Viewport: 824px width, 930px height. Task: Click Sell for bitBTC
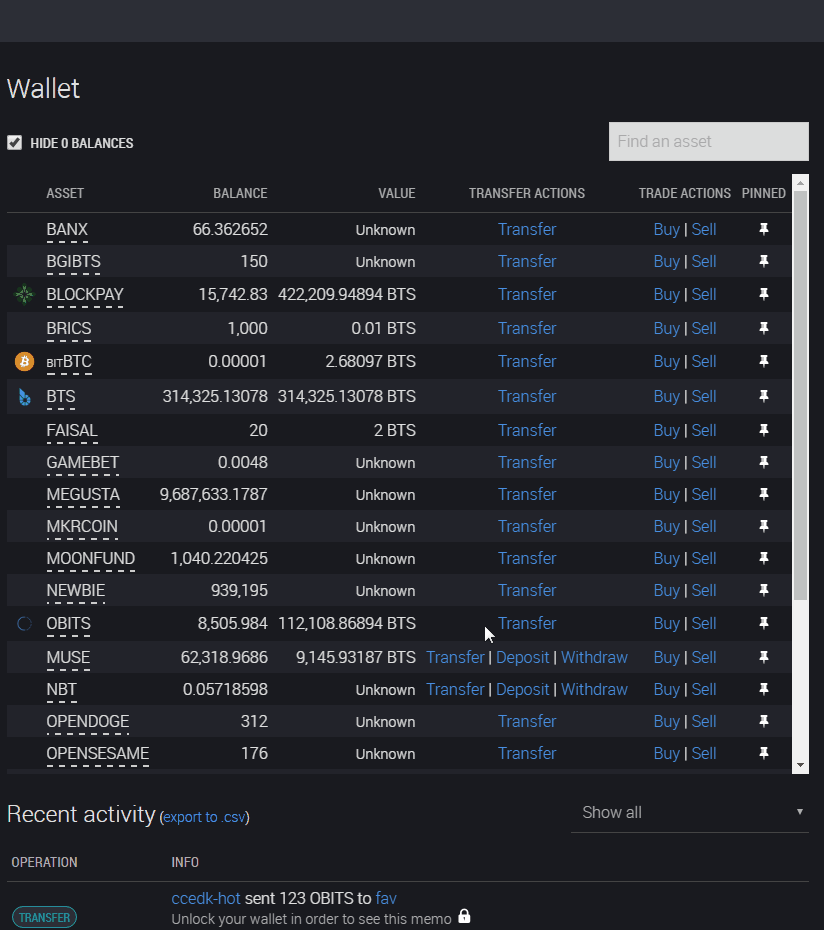click(704, 362)
